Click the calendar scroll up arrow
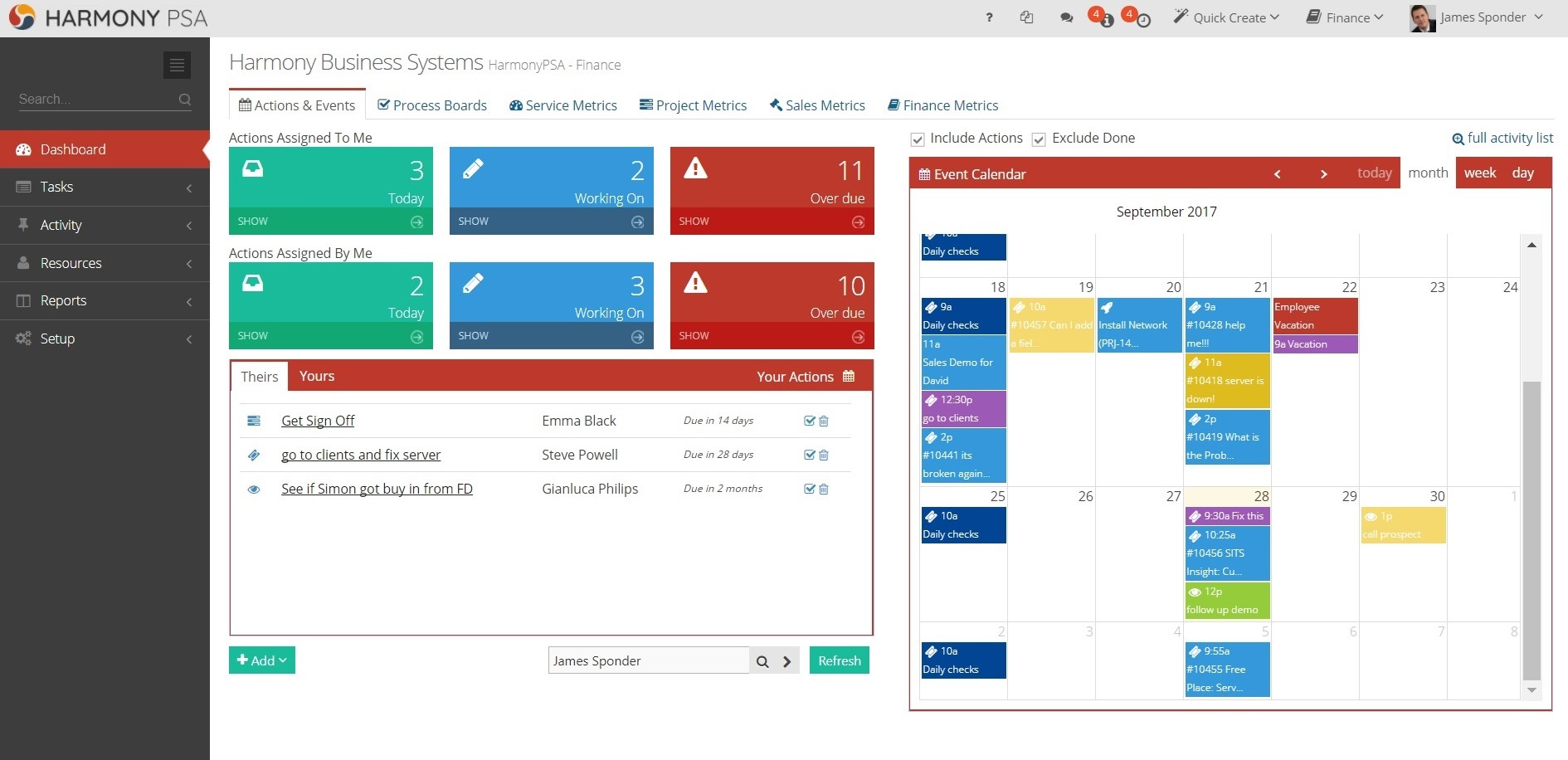The width and height of the screenshot is (1568, 760). pos(1531,245)
